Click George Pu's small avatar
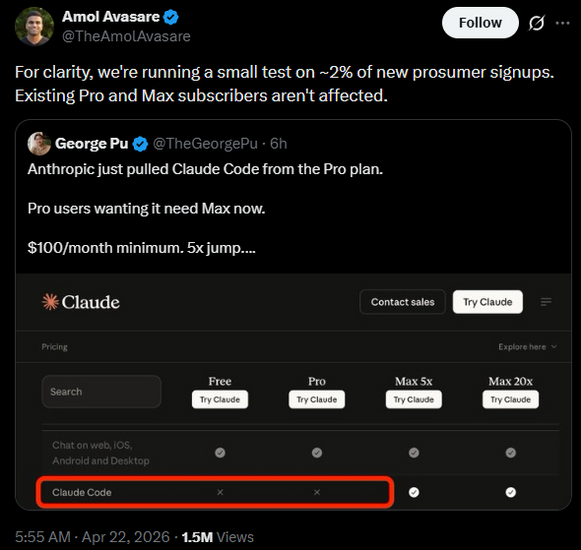This screenshot has width=581, height=550. tap(39, 143)
